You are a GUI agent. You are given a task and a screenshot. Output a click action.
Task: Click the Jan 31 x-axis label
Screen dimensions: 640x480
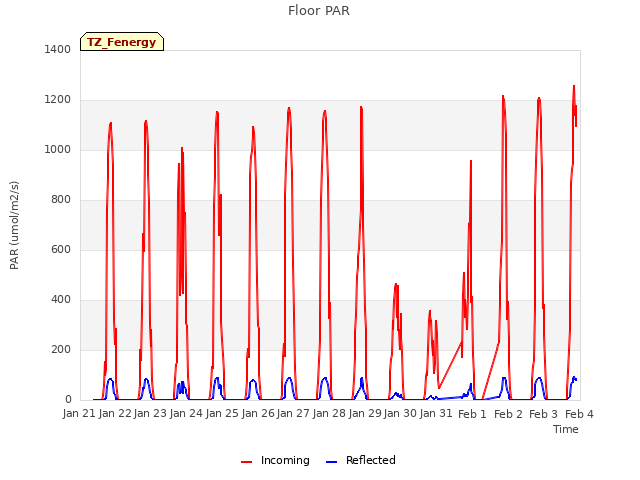click(x=436, y=414)
